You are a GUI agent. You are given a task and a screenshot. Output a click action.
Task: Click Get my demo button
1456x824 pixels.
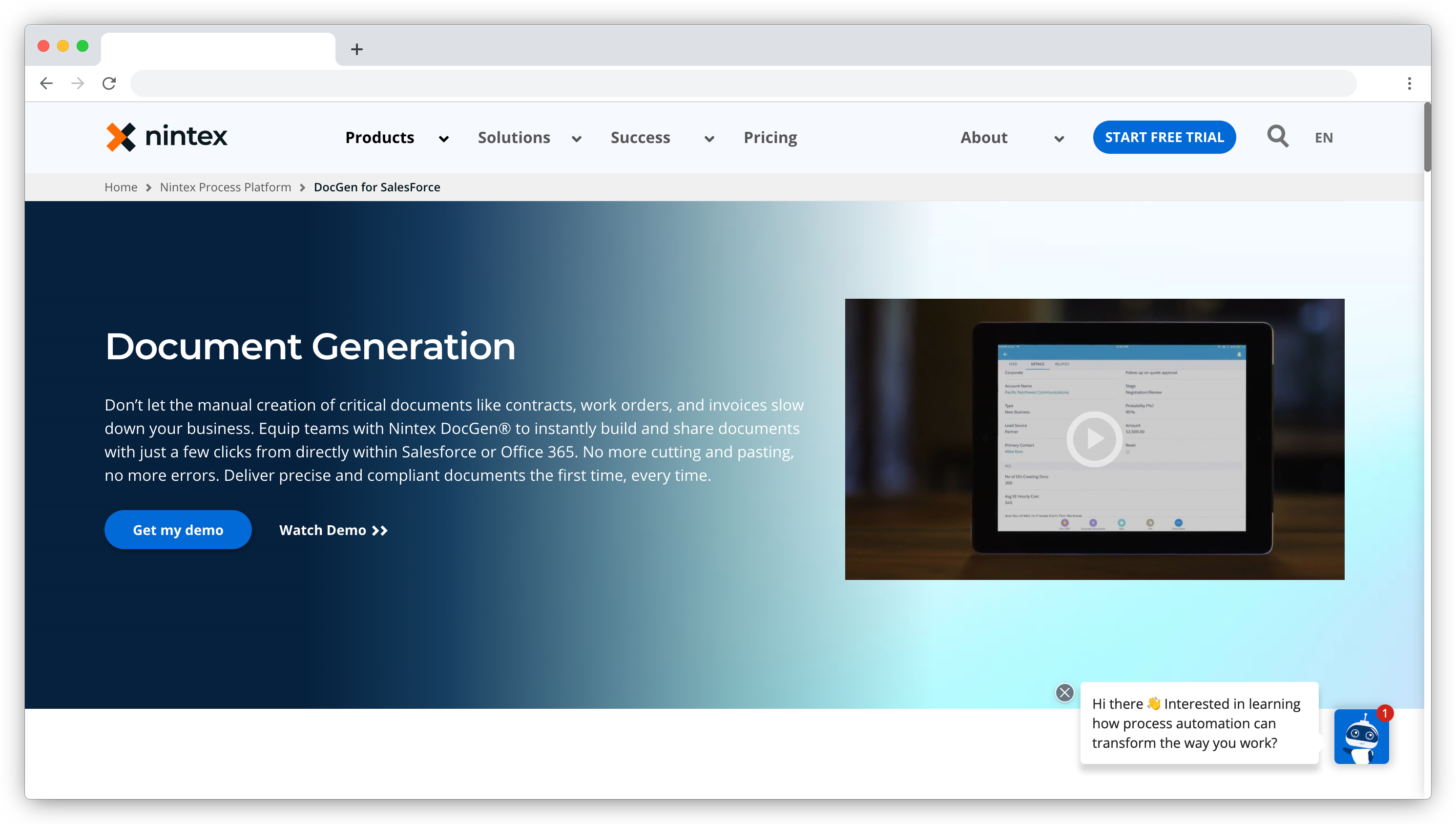178,530
